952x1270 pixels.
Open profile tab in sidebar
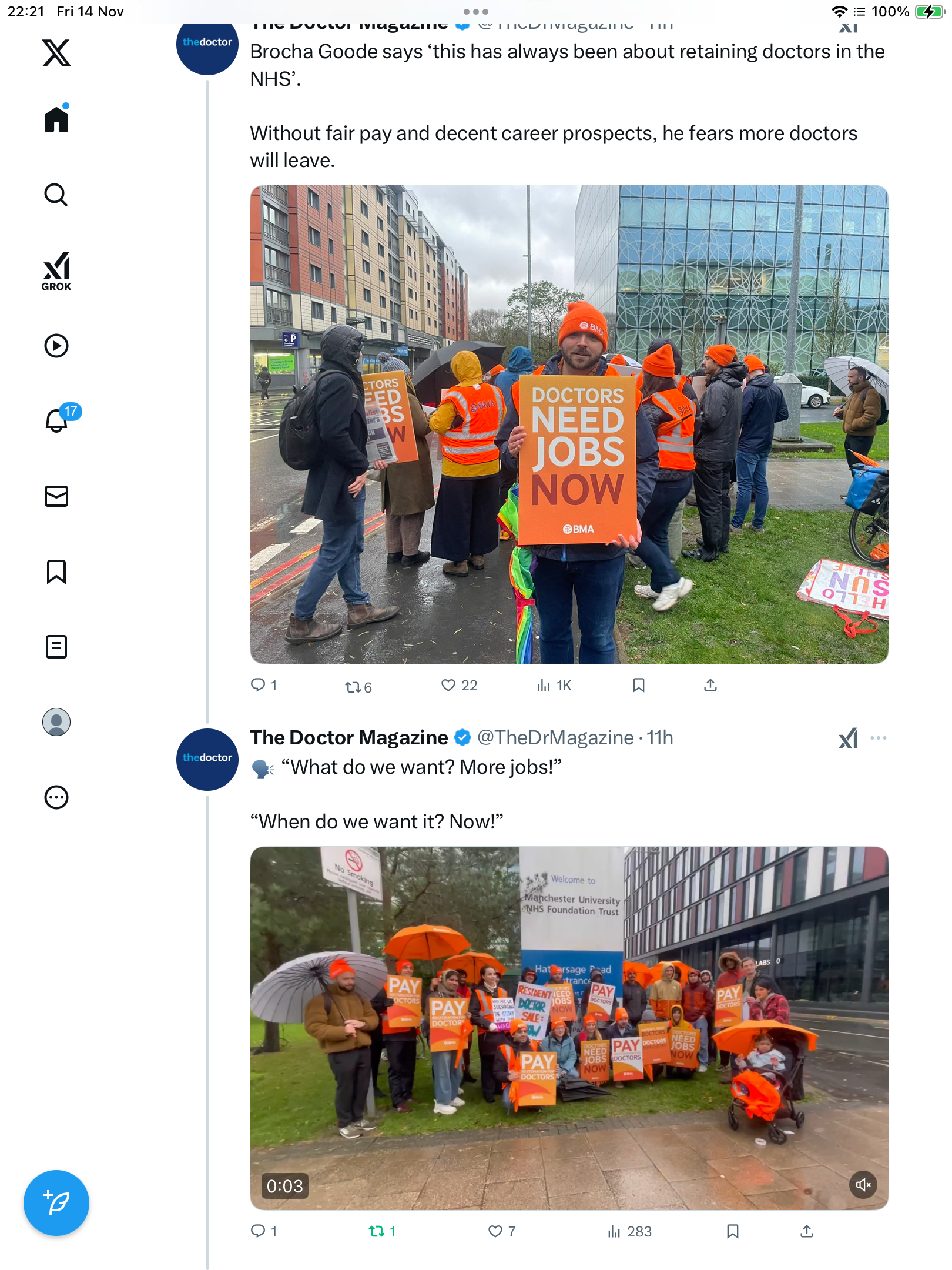[56, 722]
